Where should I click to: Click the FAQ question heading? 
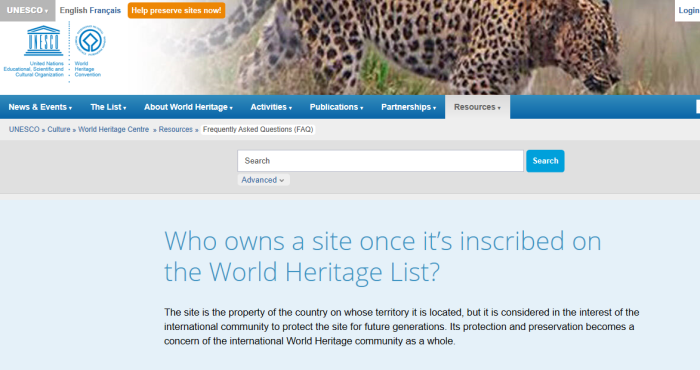(x=383, y=256)
